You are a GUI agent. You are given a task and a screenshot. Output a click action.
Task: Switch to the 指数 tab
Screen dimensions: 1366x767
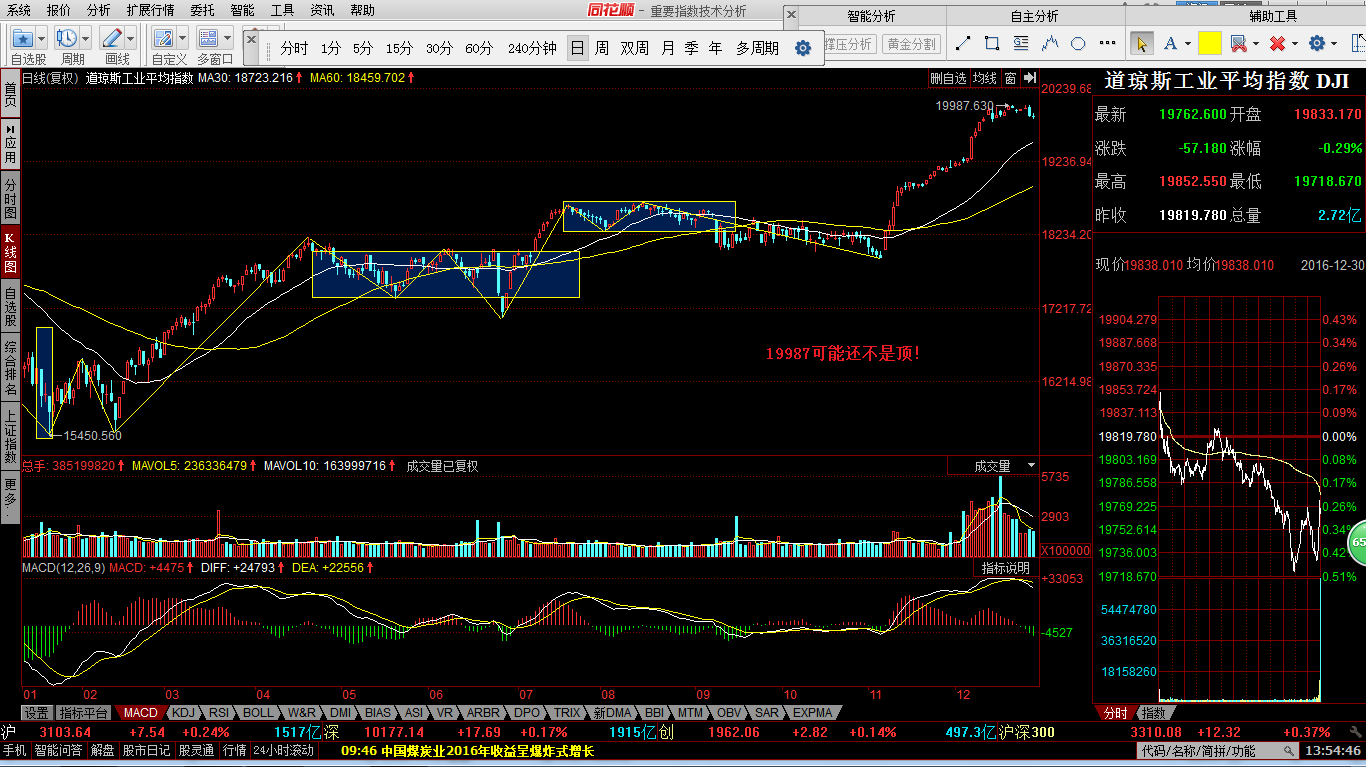click(x=1154, y=713)
